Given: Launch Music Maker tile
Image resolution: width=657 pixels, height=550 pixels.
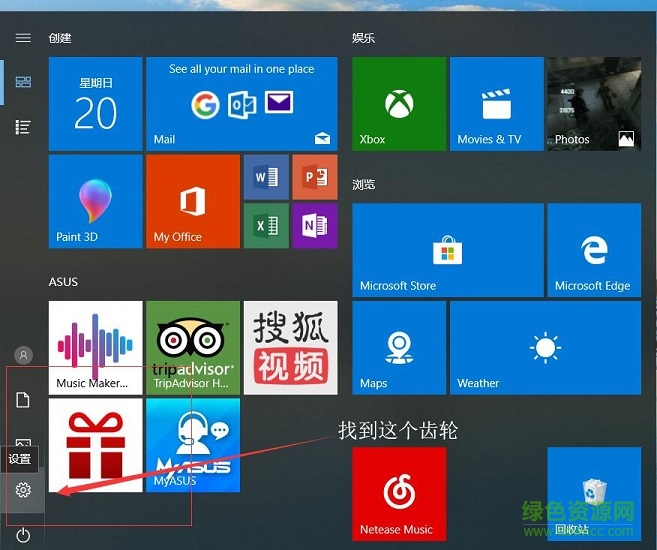Looking at the screenshot, I should (x=96, y=348).
